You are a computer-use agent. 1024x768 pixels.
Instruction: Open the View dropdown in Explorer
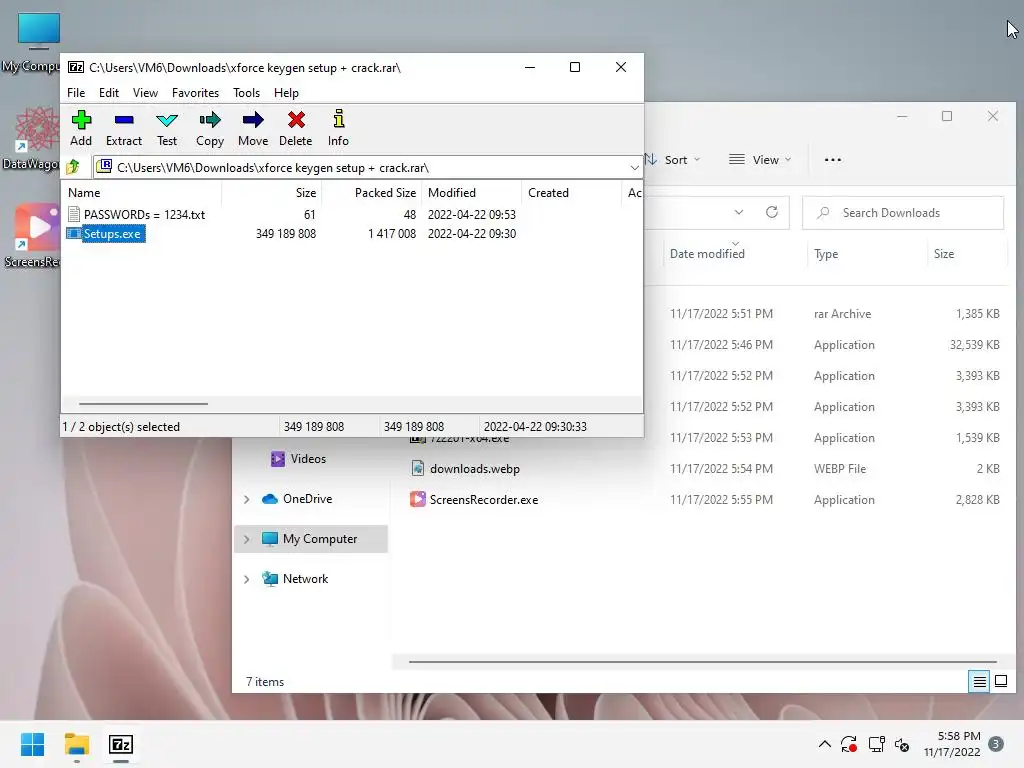coord(760,159)
